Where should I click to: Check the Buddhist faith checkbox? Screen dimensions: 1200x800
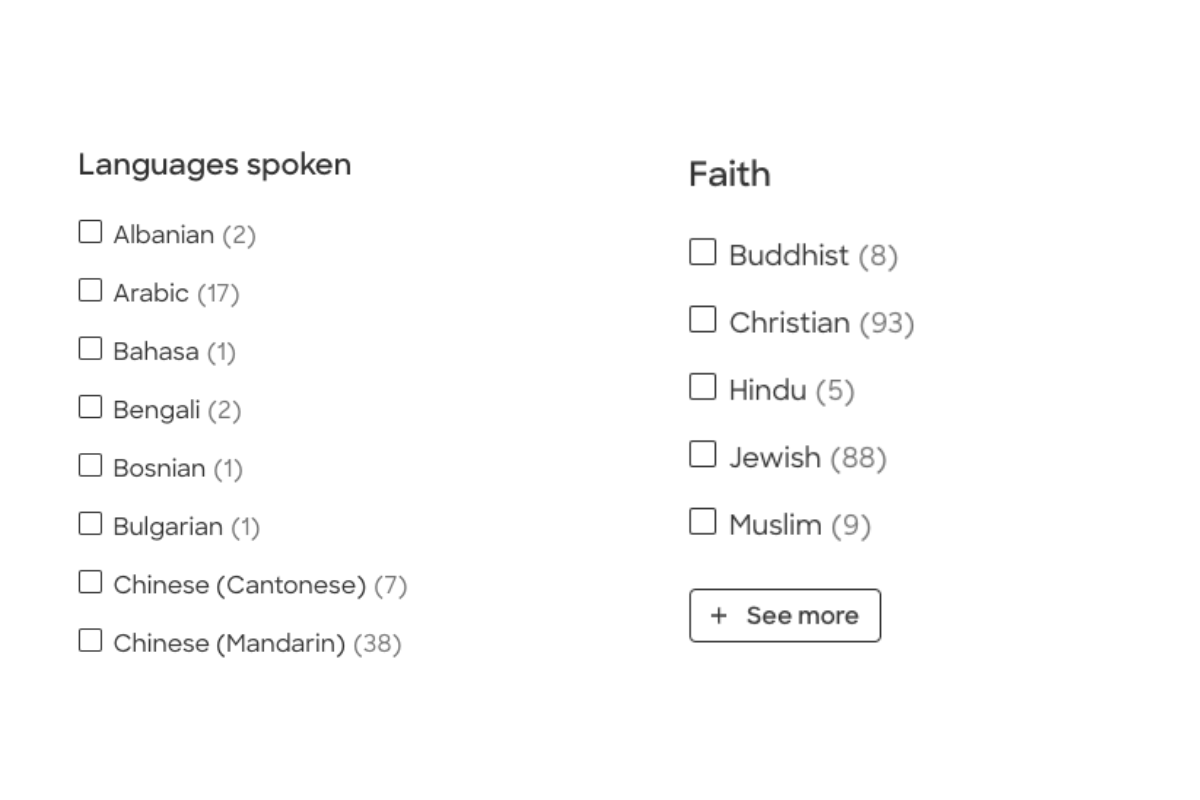point(703,252)
